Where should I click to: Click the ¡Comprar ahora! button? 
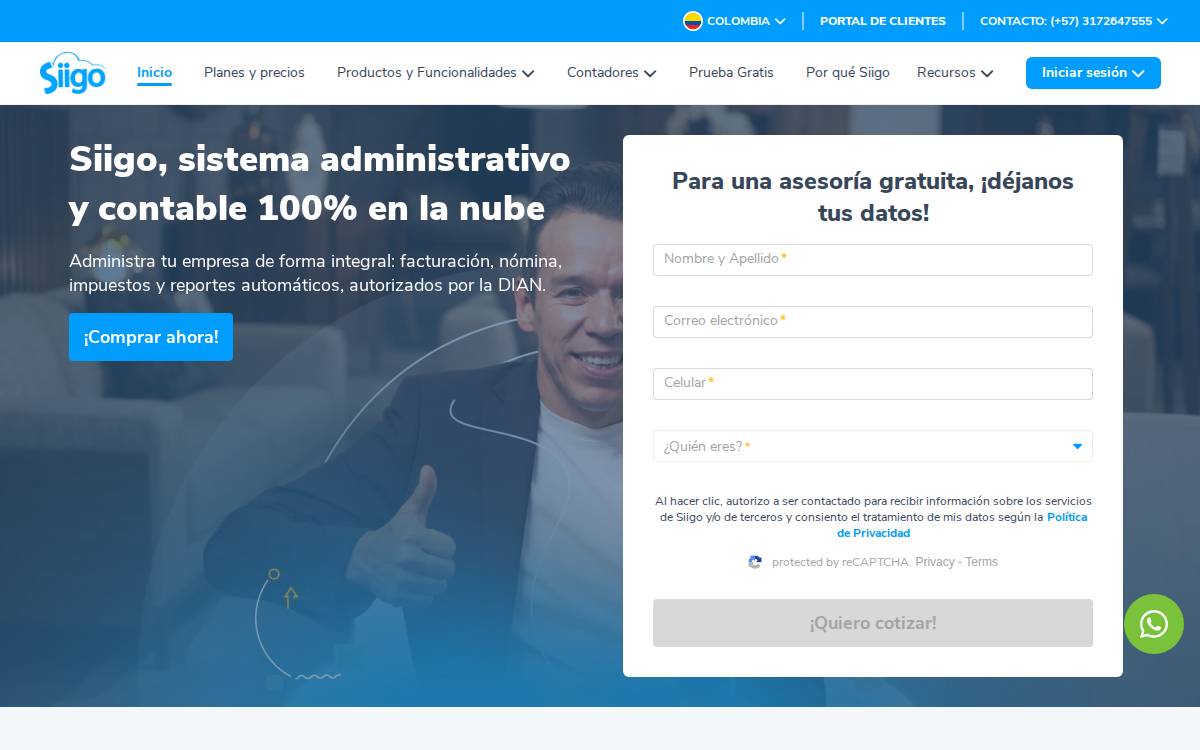(151, 337)
